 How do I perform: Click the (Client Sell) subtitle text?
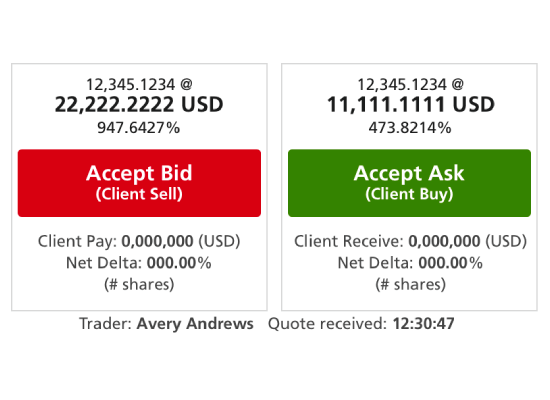[x=139, y=194]
